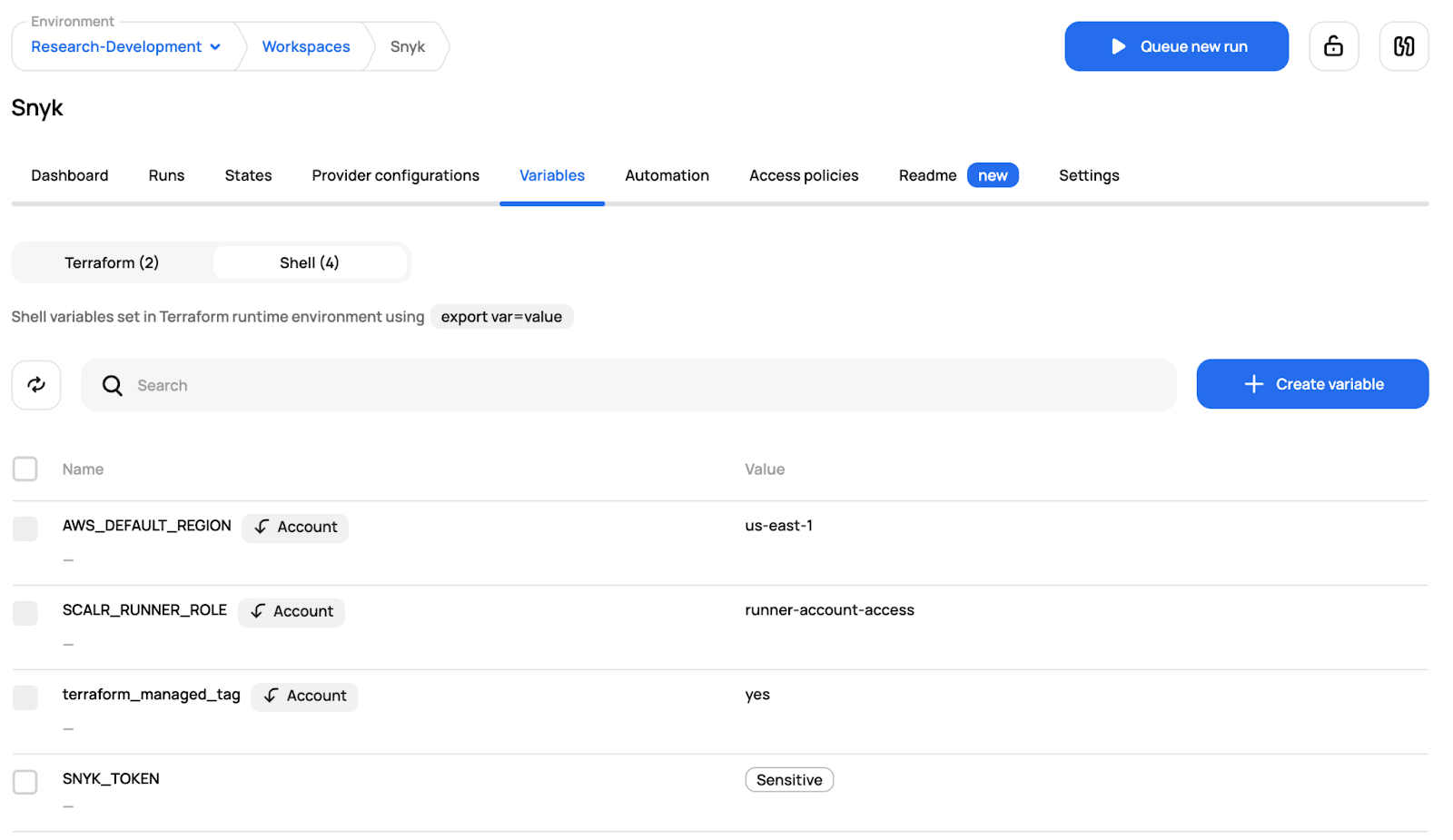Check the SNYK_TOKEN row checkbox
1453x840 pixels.
click(x=25, y=782)
